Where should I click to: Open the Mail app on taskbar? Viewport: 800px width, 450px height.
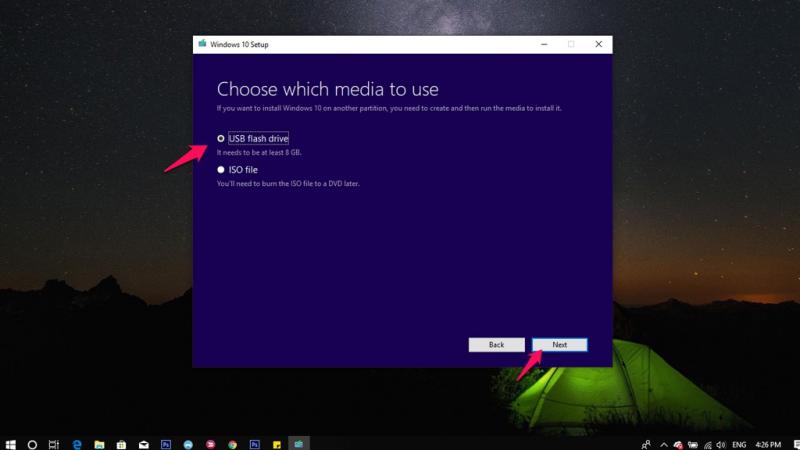point(143,443)
